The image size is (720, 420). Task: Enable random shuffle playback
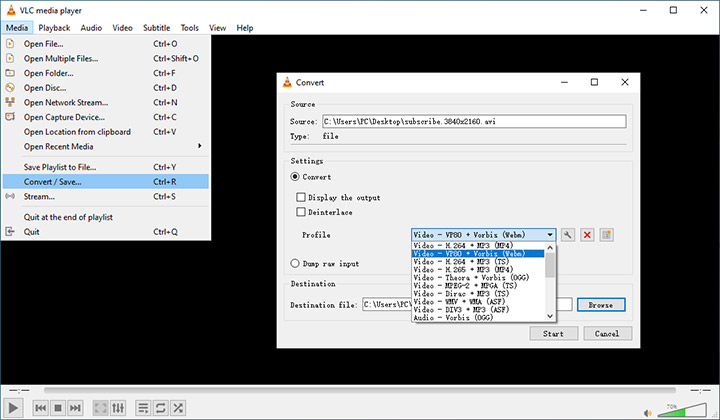178,408
